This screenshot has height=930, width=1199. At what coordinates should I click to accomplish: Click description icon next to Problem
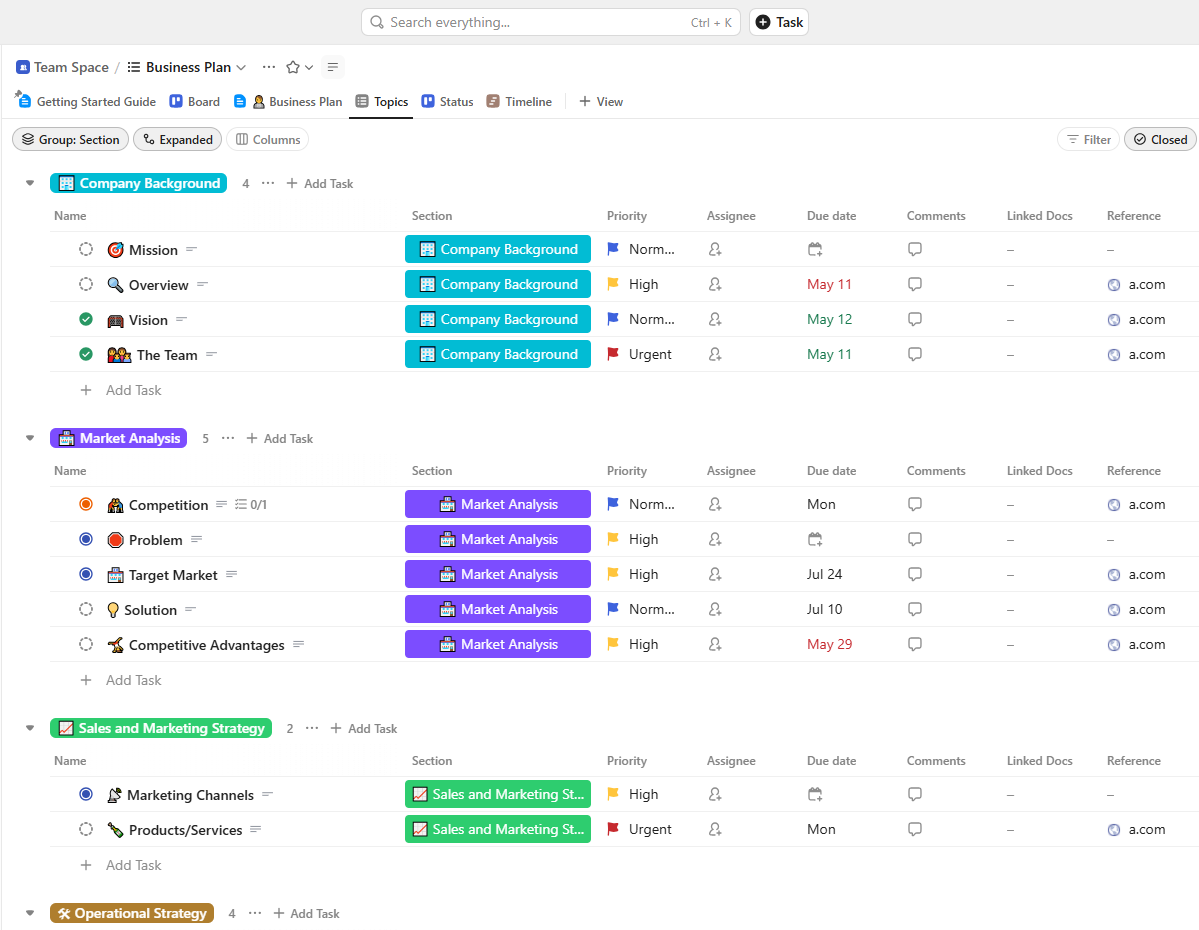tap(197, 540)
